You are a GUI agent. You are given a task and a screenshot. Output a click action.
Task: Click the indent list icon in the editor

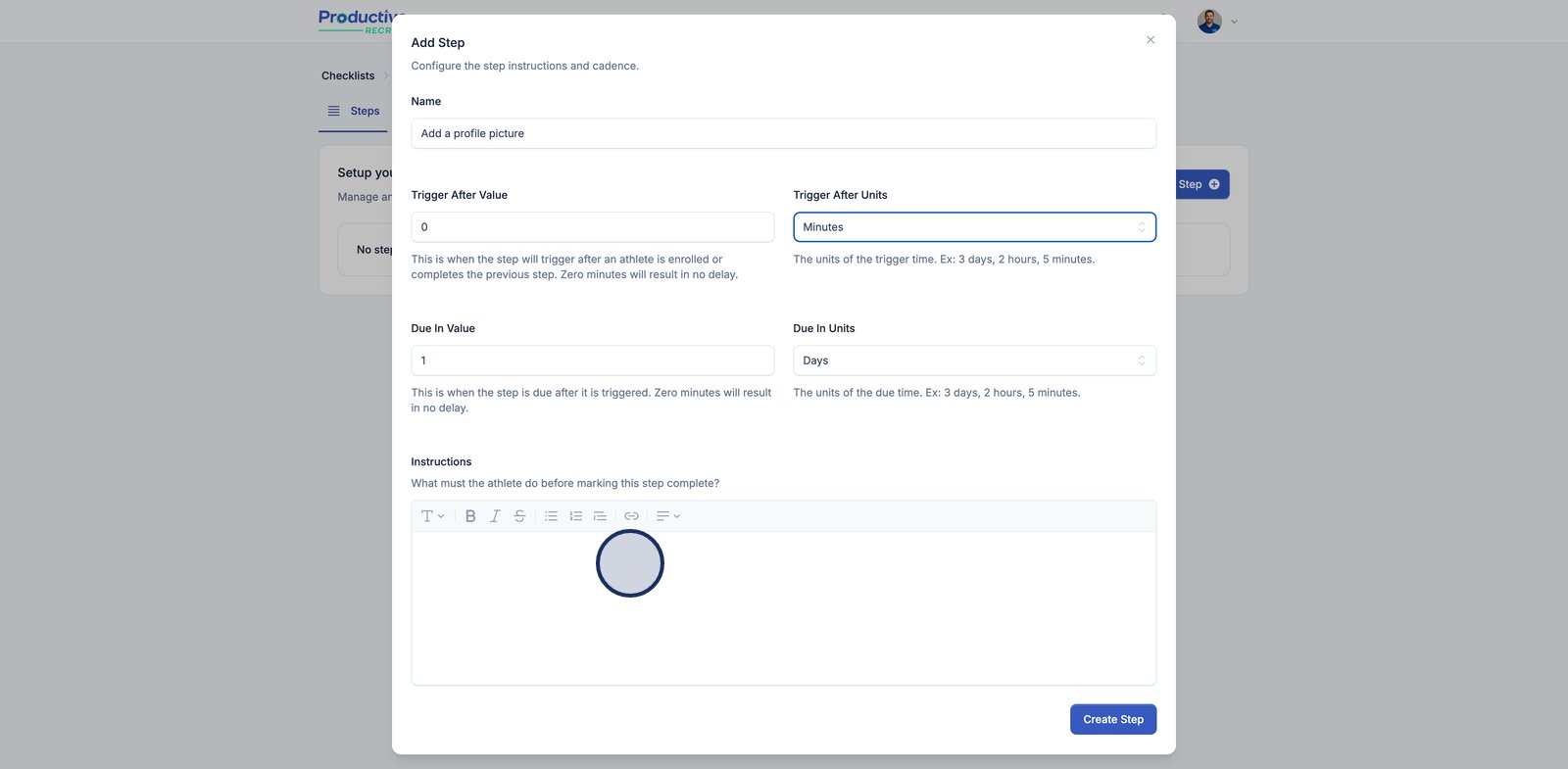[600, 516]
